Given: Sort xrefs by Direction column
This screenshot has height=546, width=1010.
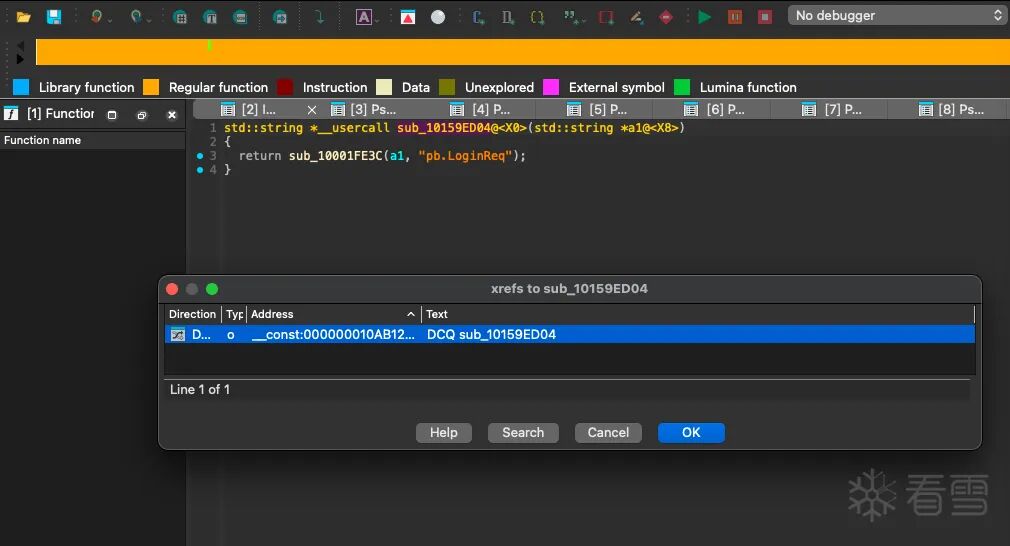Looking at the screenshot, I should tap(192, 314).
